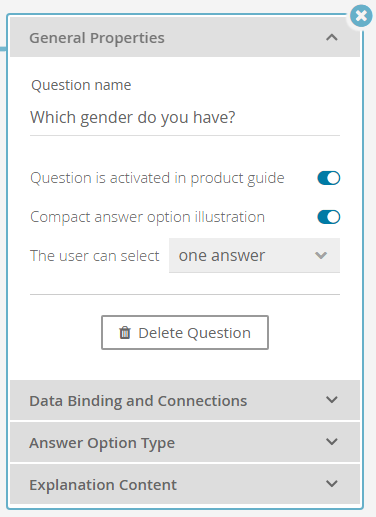
Task: Turn off Compact answer option illustration switch
Action: (x=329, y=217)
